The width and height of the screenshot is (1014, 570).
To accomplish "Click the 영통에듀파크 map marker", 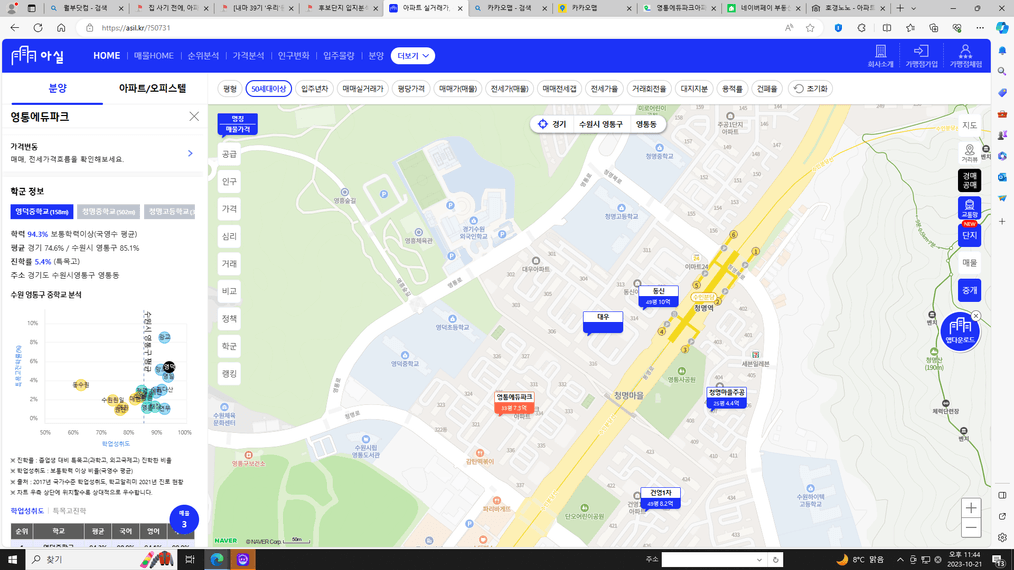I will (x=514, y=402).
